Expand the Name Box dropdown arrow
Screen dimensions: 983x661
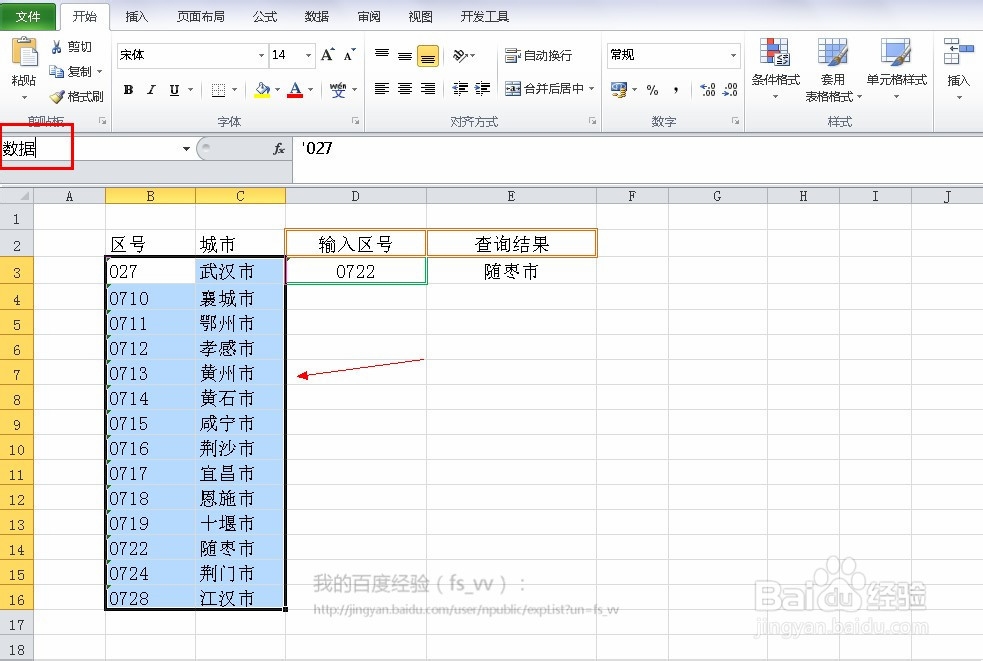(186, 149)
